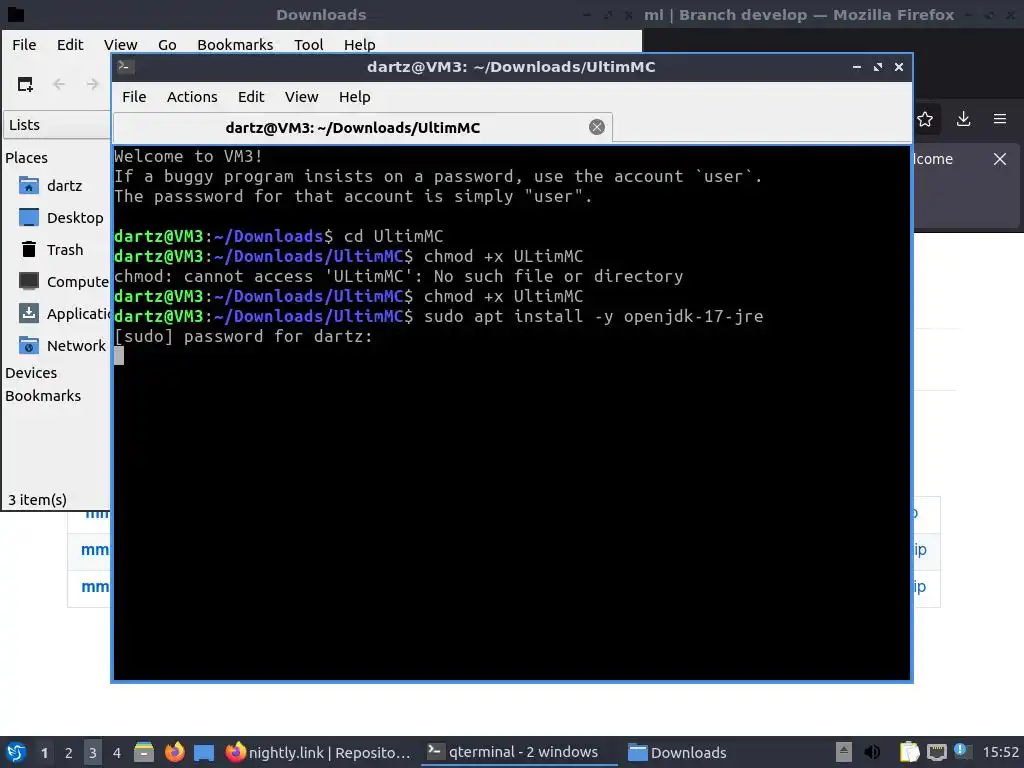
Task: Select the dartz@VM3 terminal tab
Action: click(x=362, y=127)
